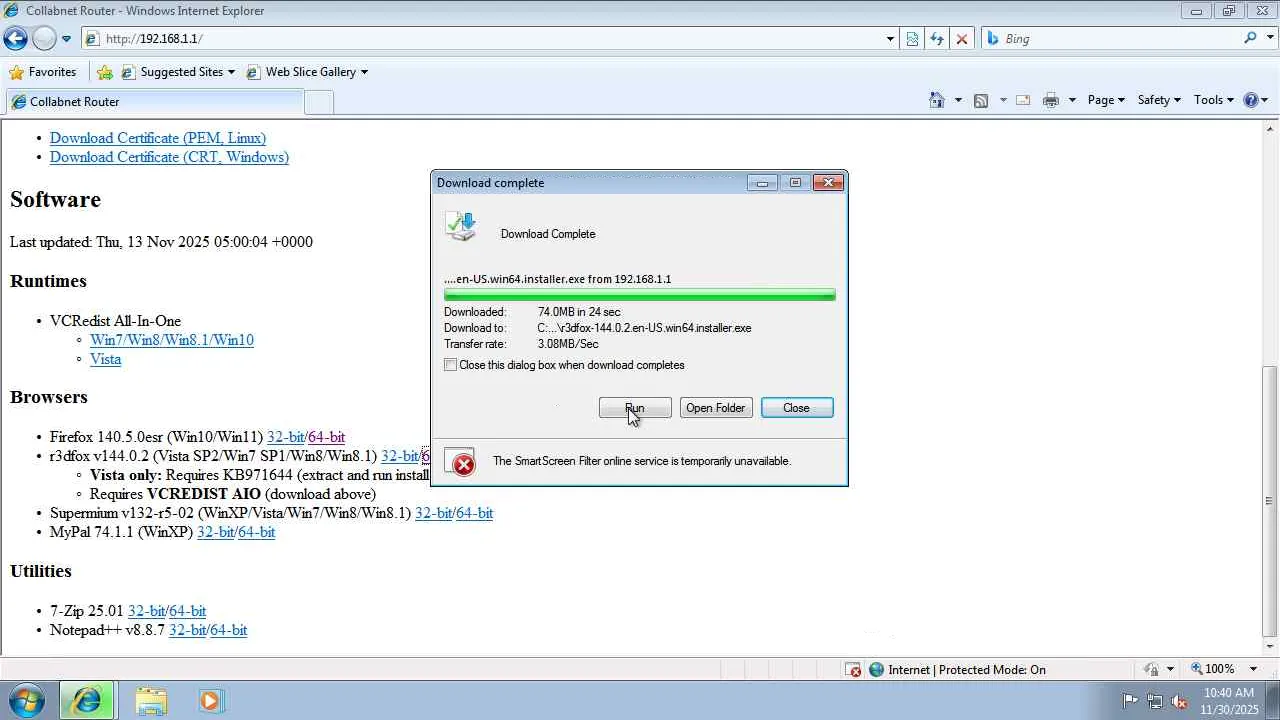Follow the Win7/Win8/Win8.1/Win10 VCRedist link
This screenshot has width=1280, height=720.
(x=172, y=340)
